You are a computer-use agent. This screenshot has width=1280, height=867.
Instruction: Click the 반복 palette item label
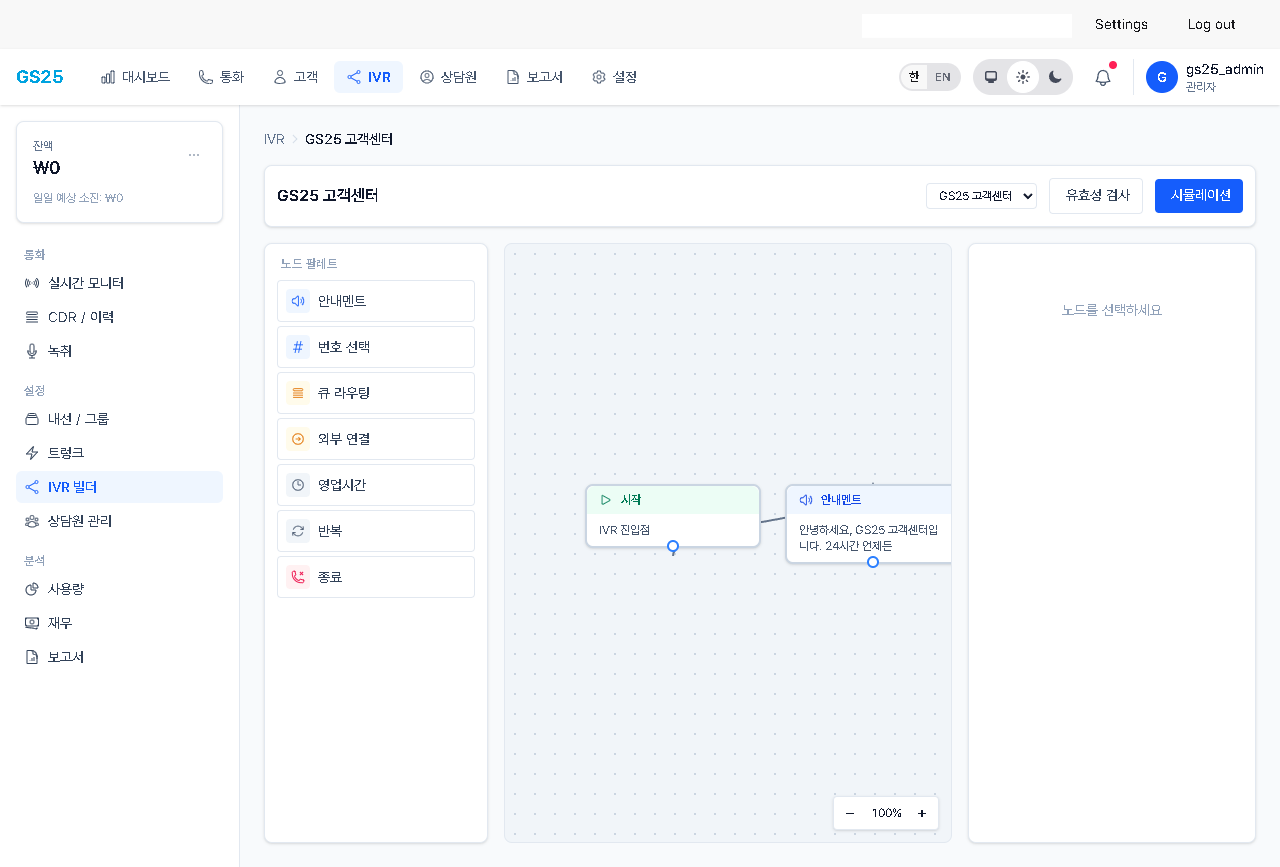[x=330, y=531]
